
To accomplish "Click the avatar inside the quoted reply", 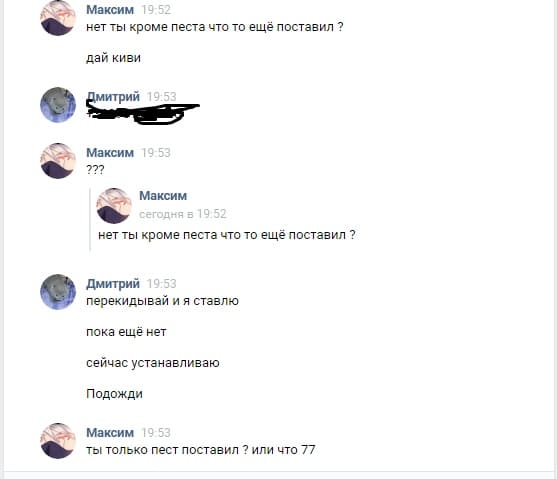I will pos(114,206).
